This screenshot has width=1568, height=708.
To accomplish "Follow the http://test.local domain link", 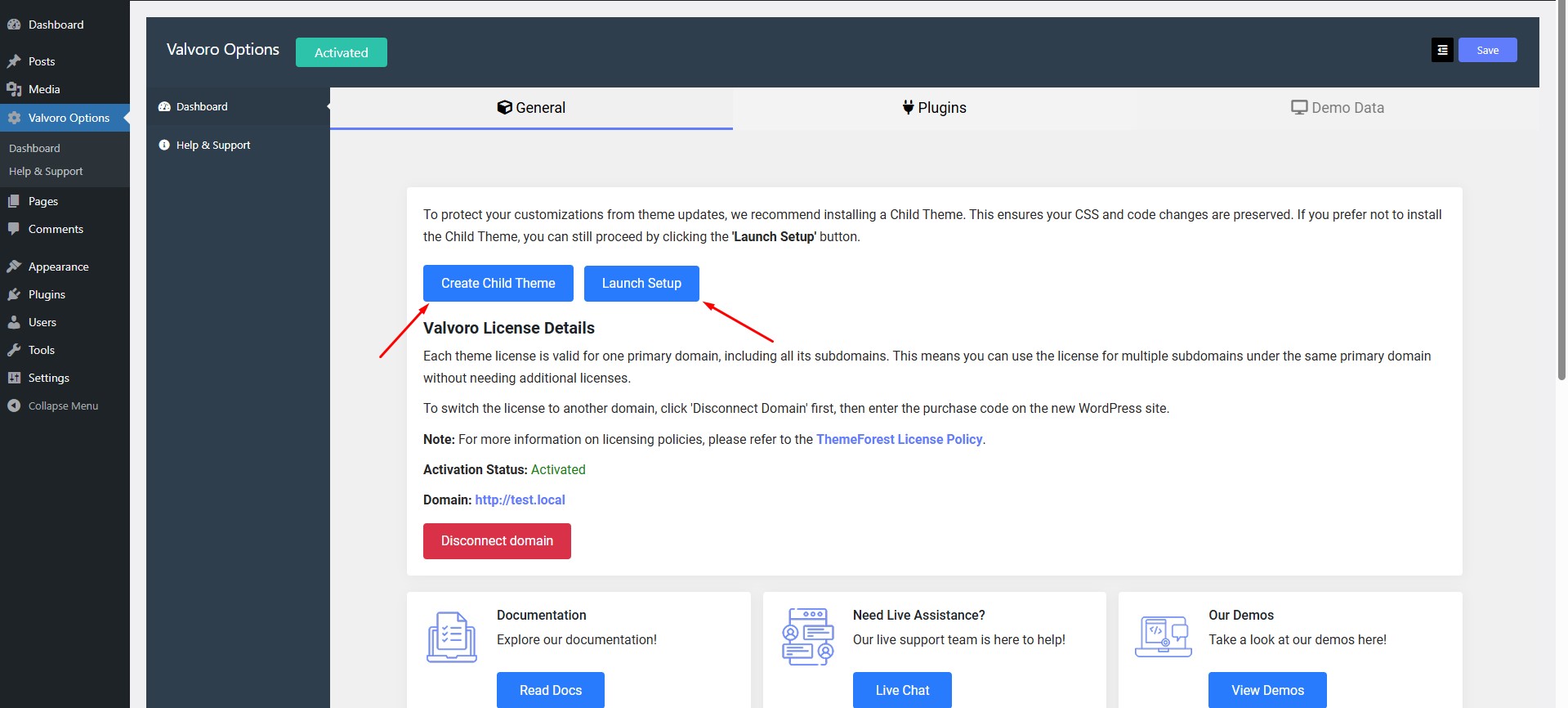I will pos(520,500).
